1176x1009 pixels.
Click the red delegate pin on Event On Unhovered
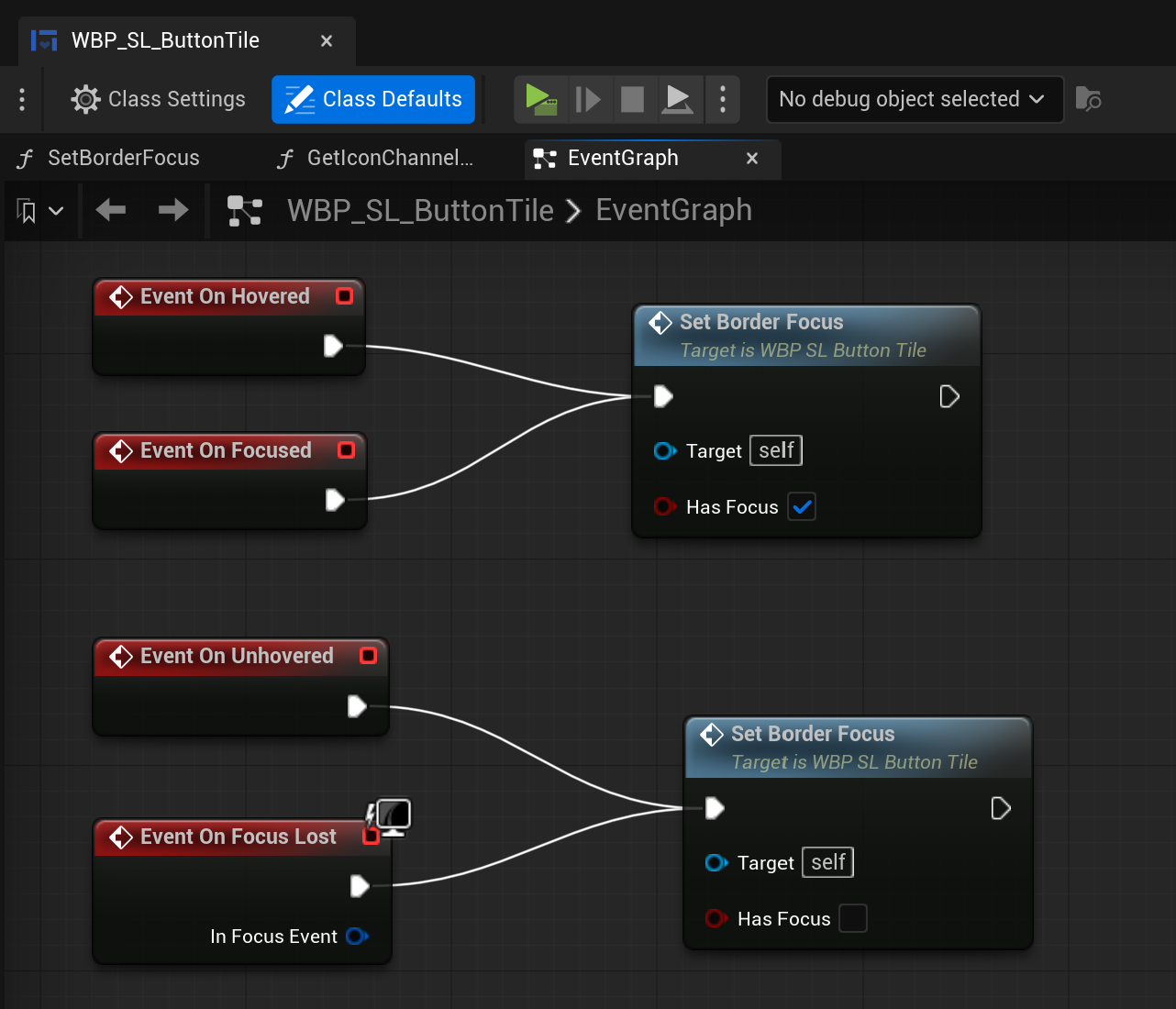coord(369,656)
